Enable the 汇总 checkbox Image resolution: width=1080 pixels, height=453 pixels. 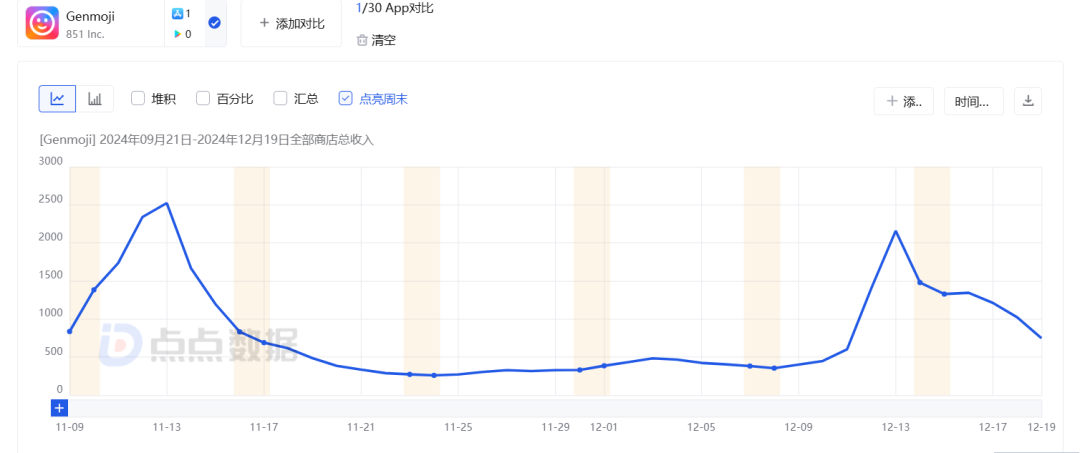[x=280, y=98]
